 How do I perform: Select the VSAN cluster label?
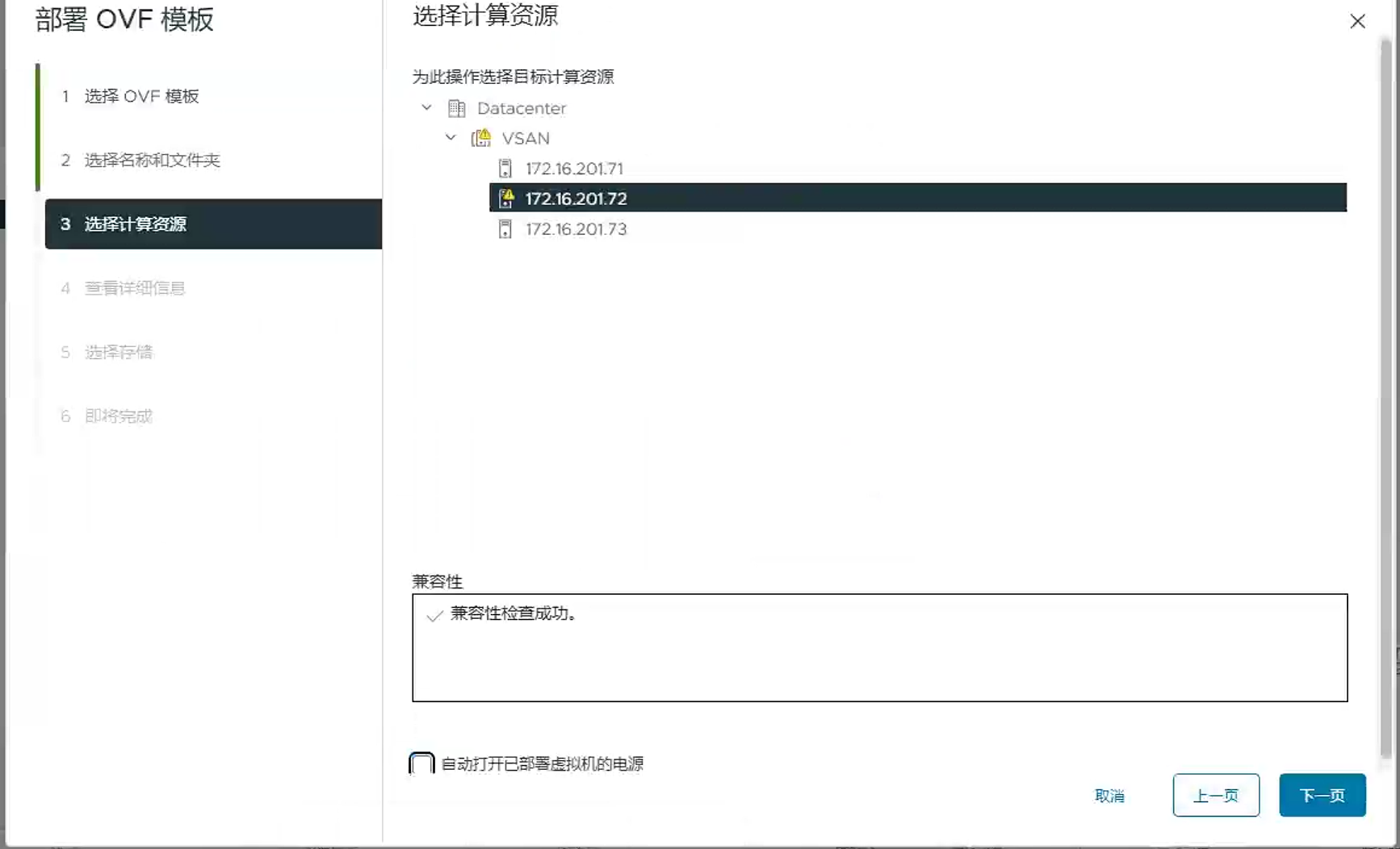tap(526, 138)
